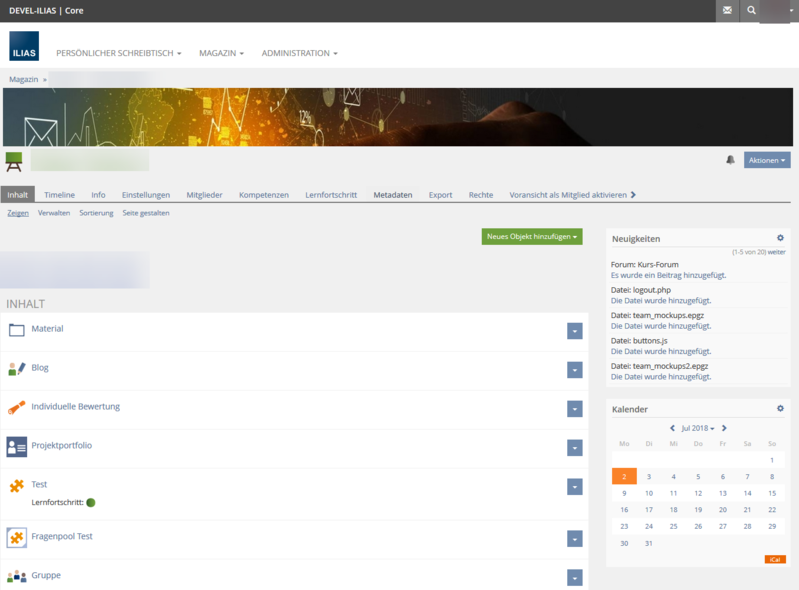
Task: Click the search magnifier icon
Action: [x=751, y=11]
